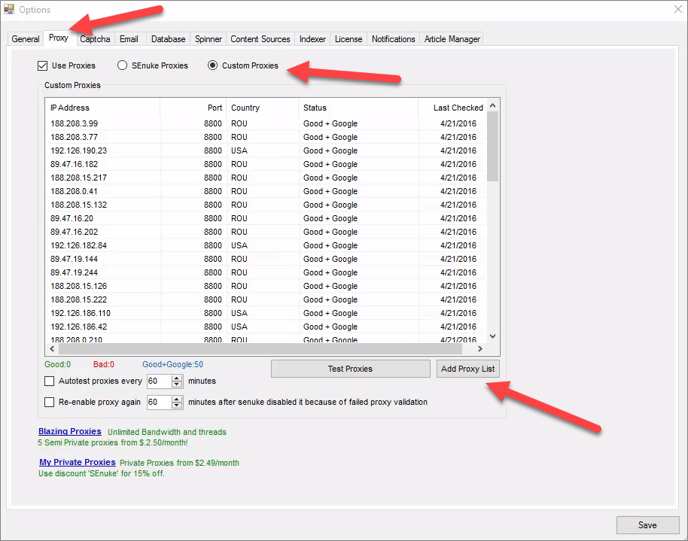Click the vertical scrollbar thumb

tap(493, 146)
